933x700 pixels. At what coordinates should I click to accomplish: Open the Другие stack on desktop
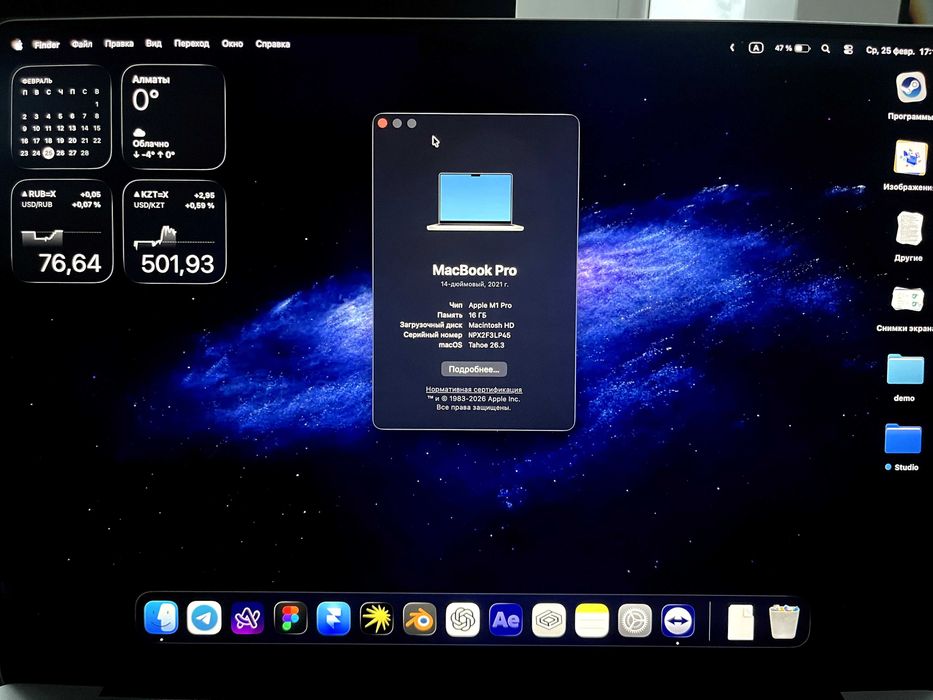point(909,229)
